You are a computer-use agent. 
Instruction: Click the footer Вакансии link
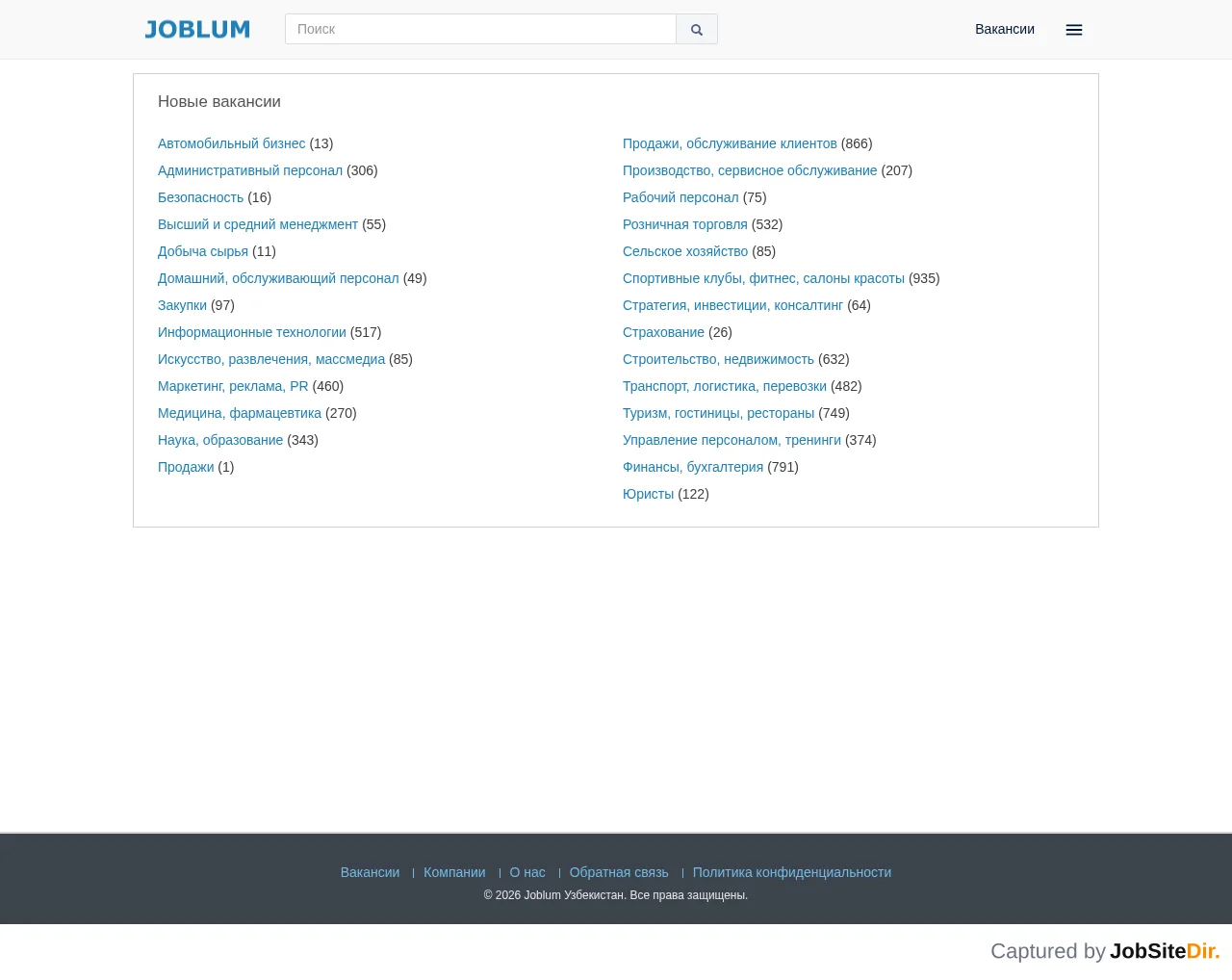(x=370, y=872)
